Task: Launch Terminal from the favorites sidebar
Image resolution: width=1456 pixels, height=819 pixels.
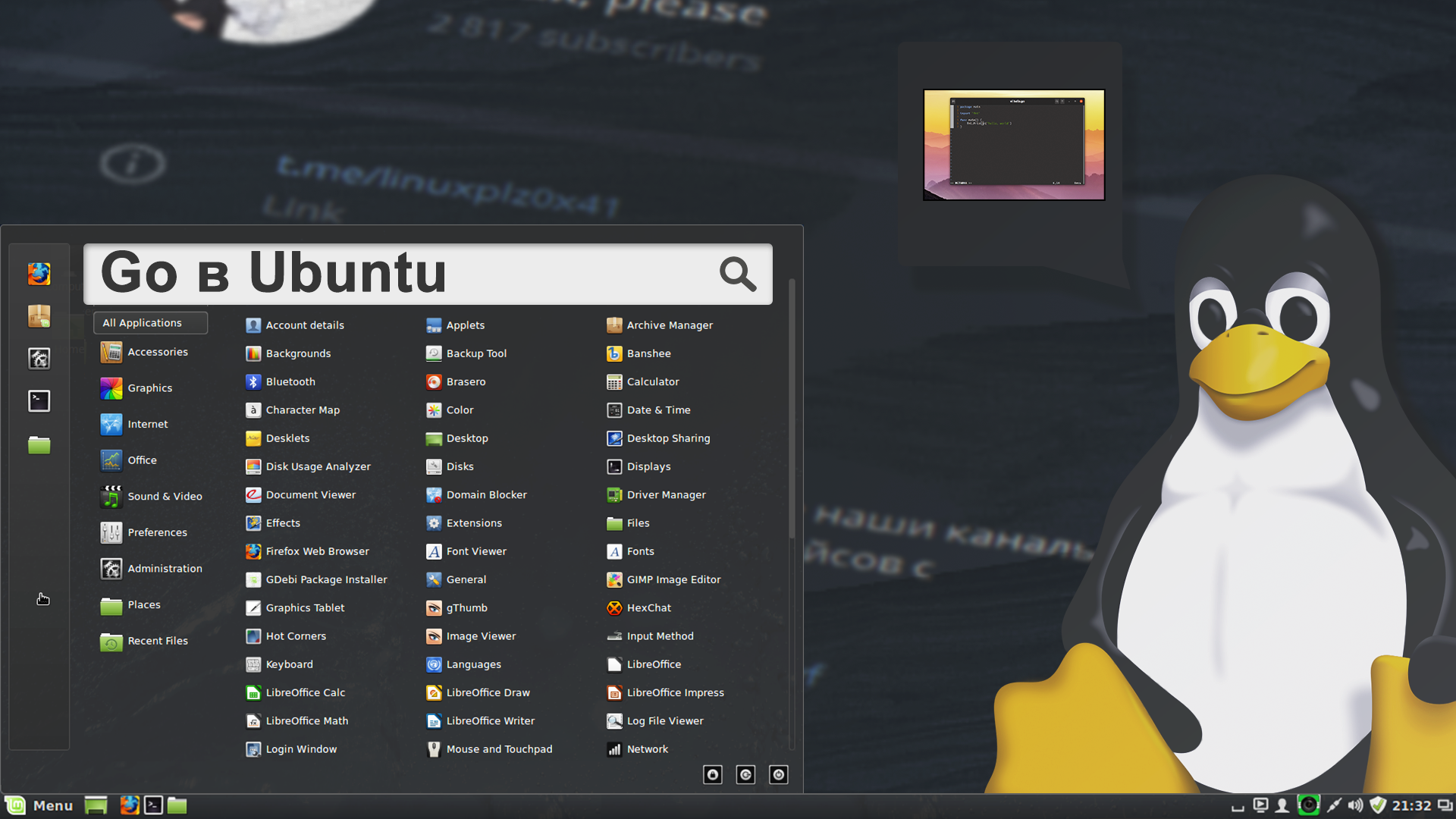Action: pyautogui.click(x=39, y=401)
